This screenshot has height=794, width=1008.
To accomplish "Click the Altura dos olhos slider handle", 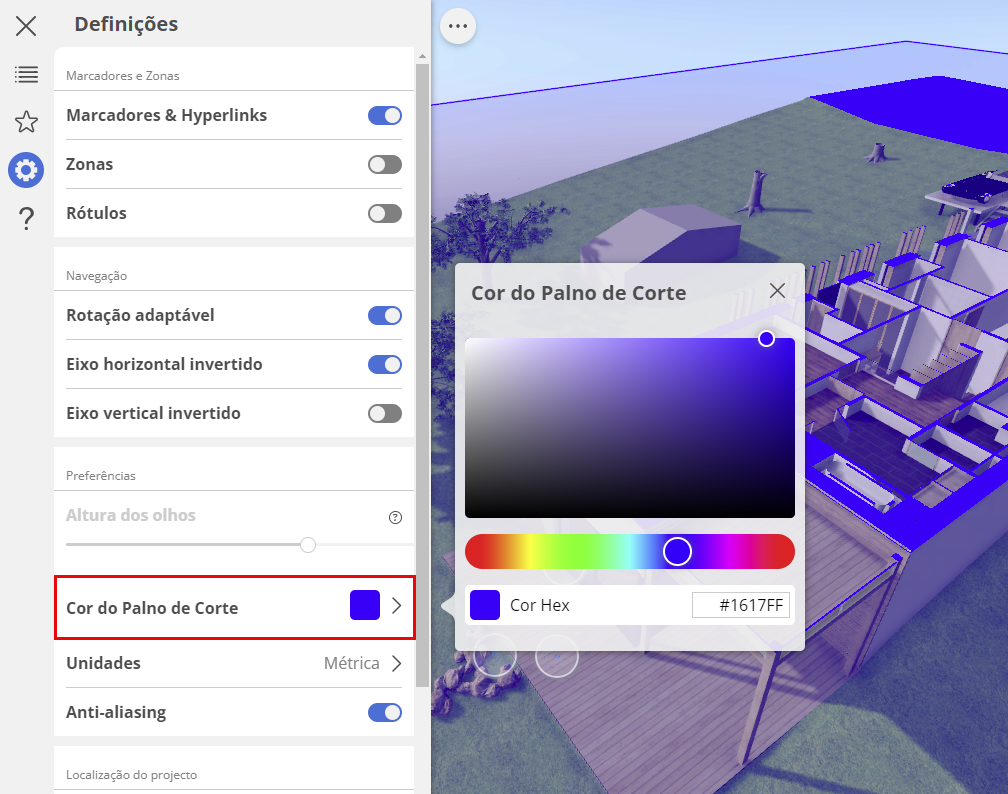I will pyautogui.click(x=308, y=545).
